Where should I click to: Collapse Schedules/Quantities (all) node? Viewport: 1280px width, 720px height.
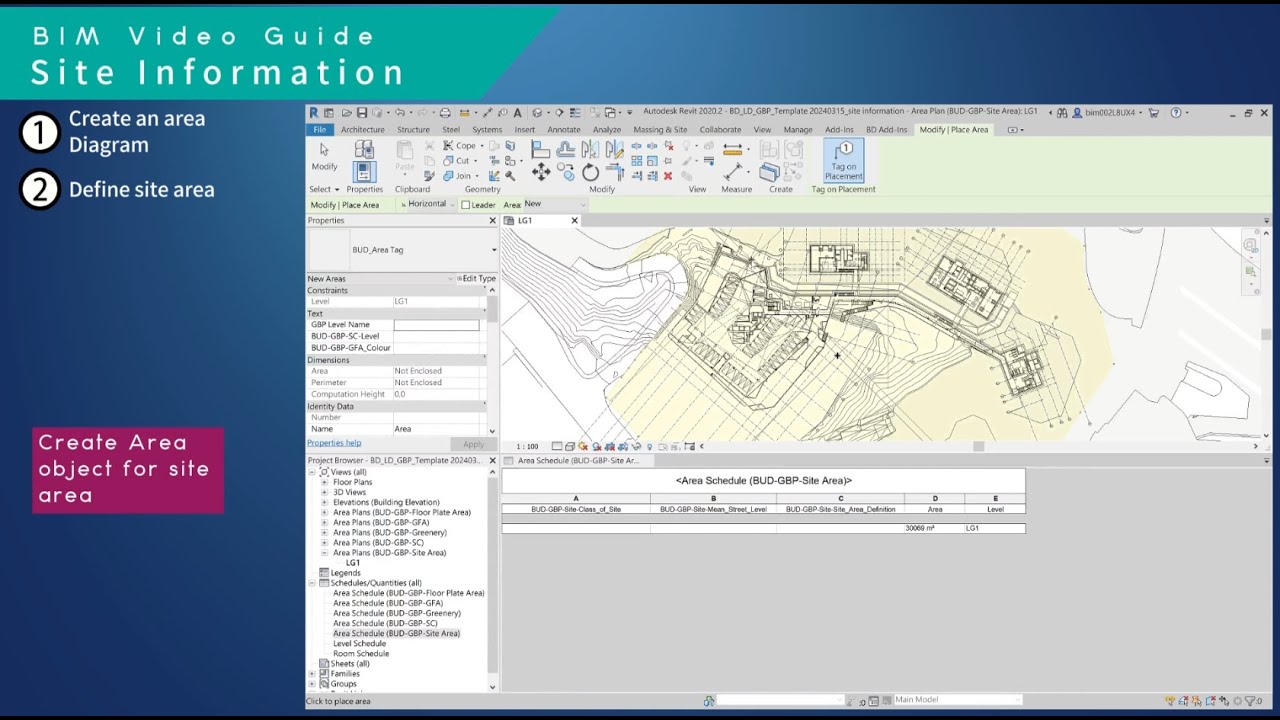coord(312,583)
